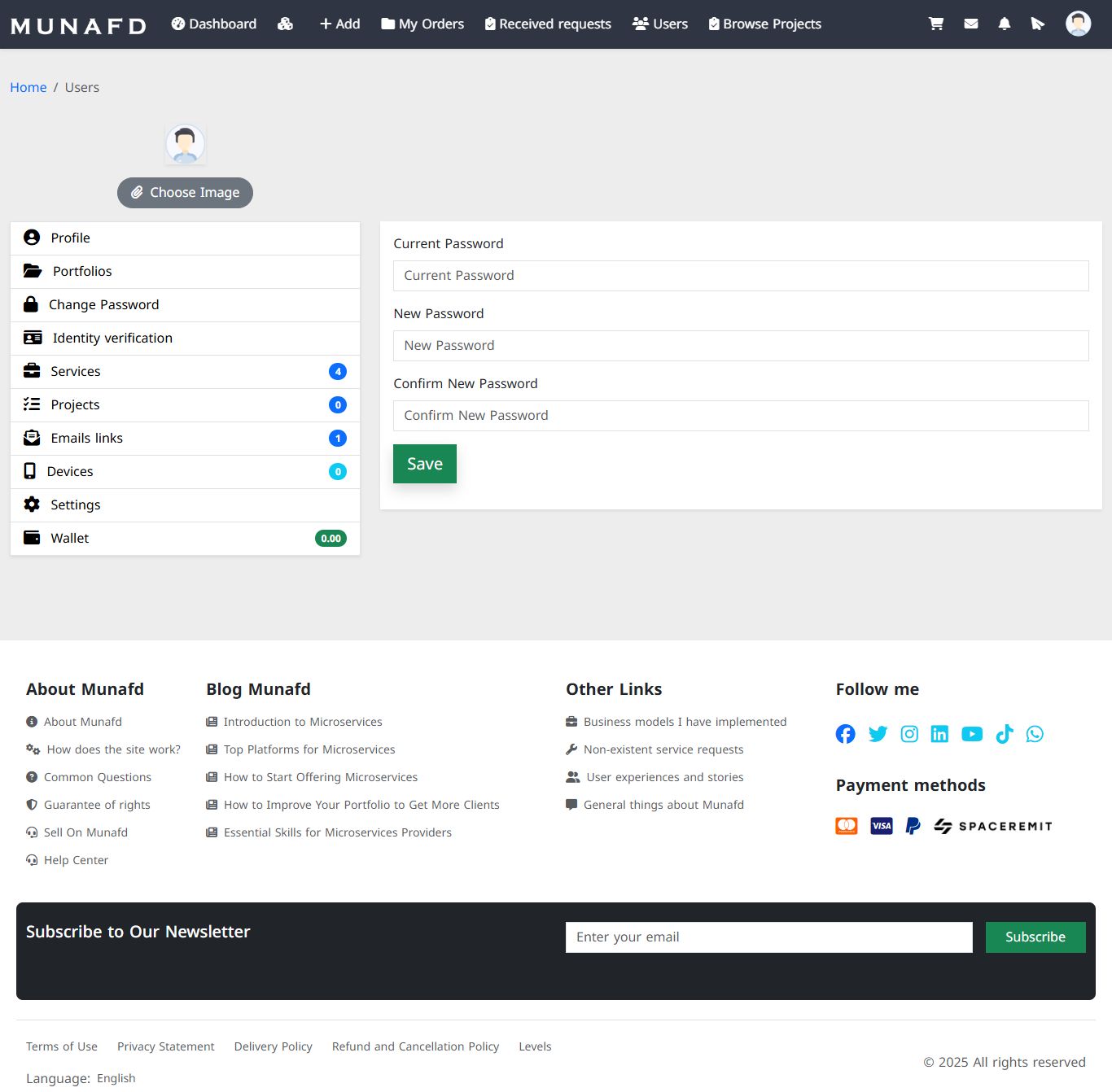Open the Refund and Cancellation Policy link
Viewport: 1112px width, 1092px height.
(415, 1046)
